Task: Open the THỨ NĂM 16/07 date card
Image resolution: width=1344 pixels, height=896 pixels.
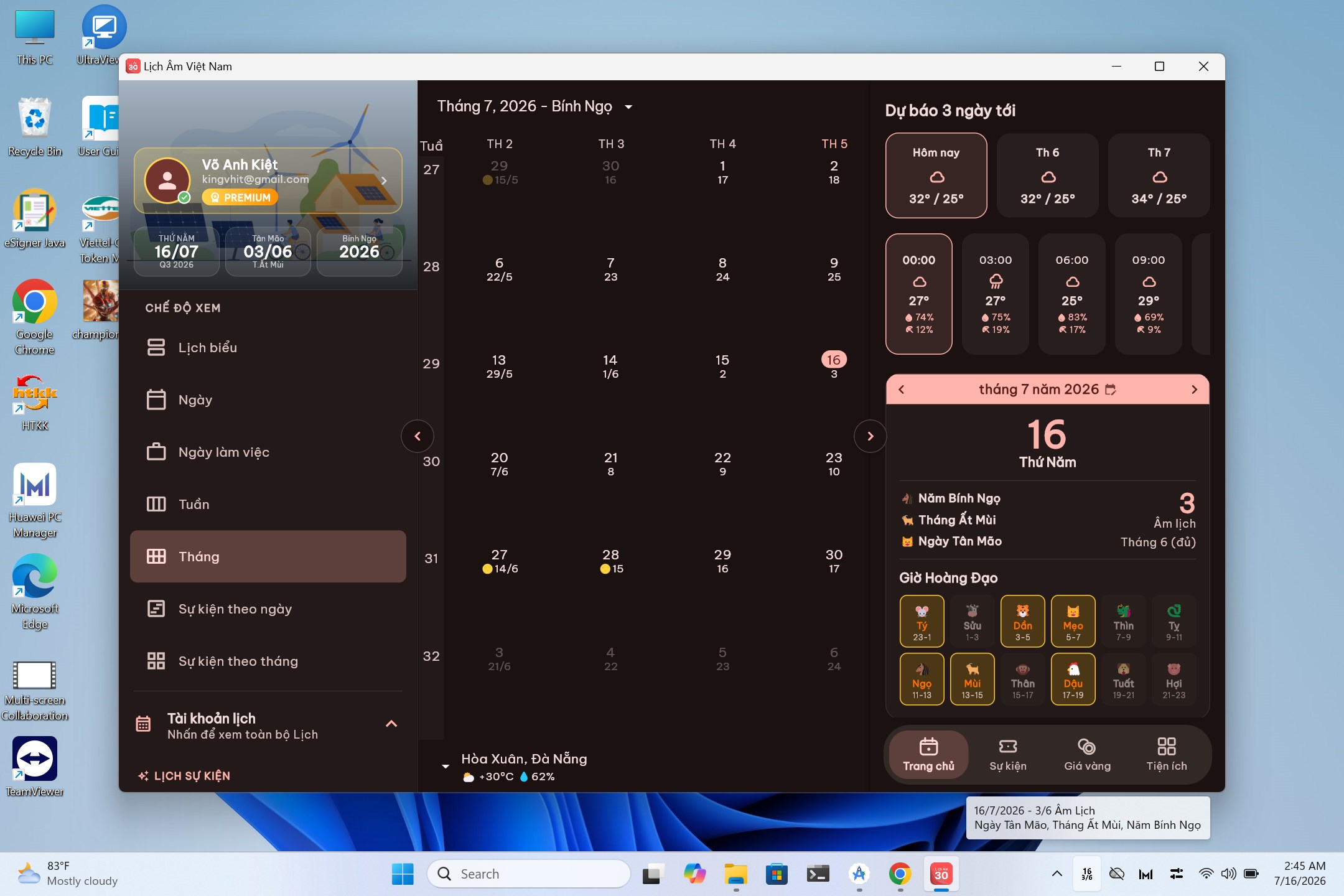Action: point(176,251)
